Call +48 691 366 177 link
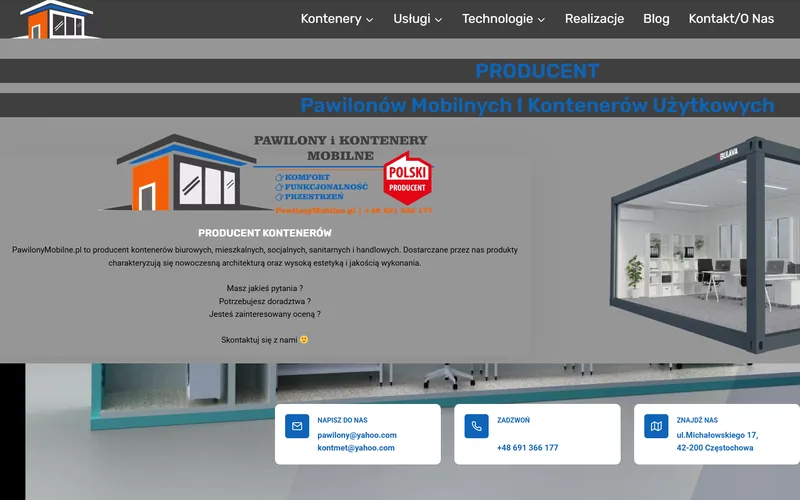Image resolution: width=800 pixels, height=500 pixels. click(x=528, y=448)
